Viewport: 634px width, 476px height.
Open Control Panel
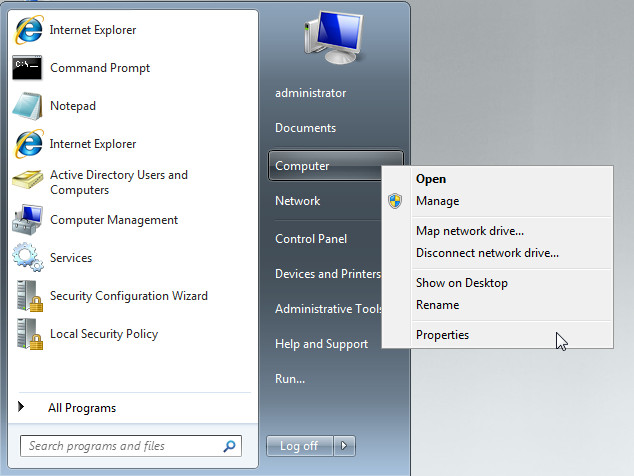pos(311,239)
